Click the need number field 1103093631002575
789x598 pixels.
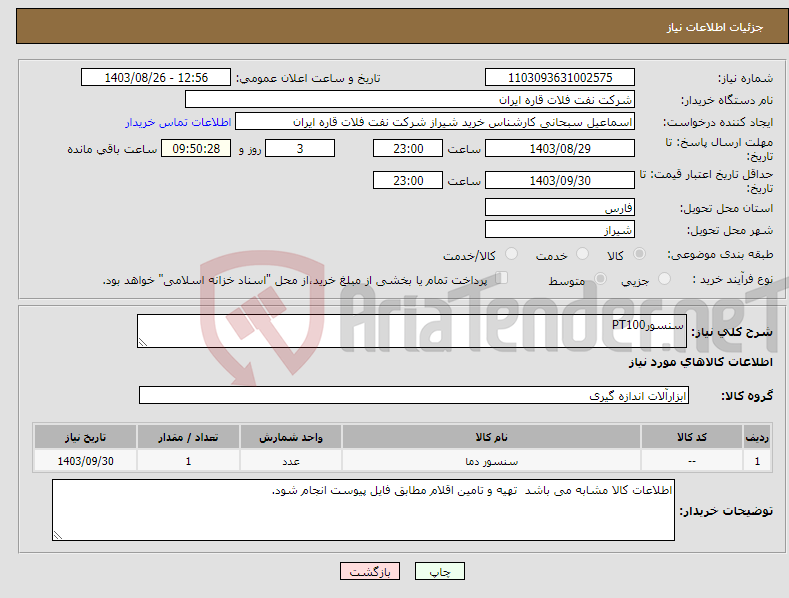[x=560, y=78]
